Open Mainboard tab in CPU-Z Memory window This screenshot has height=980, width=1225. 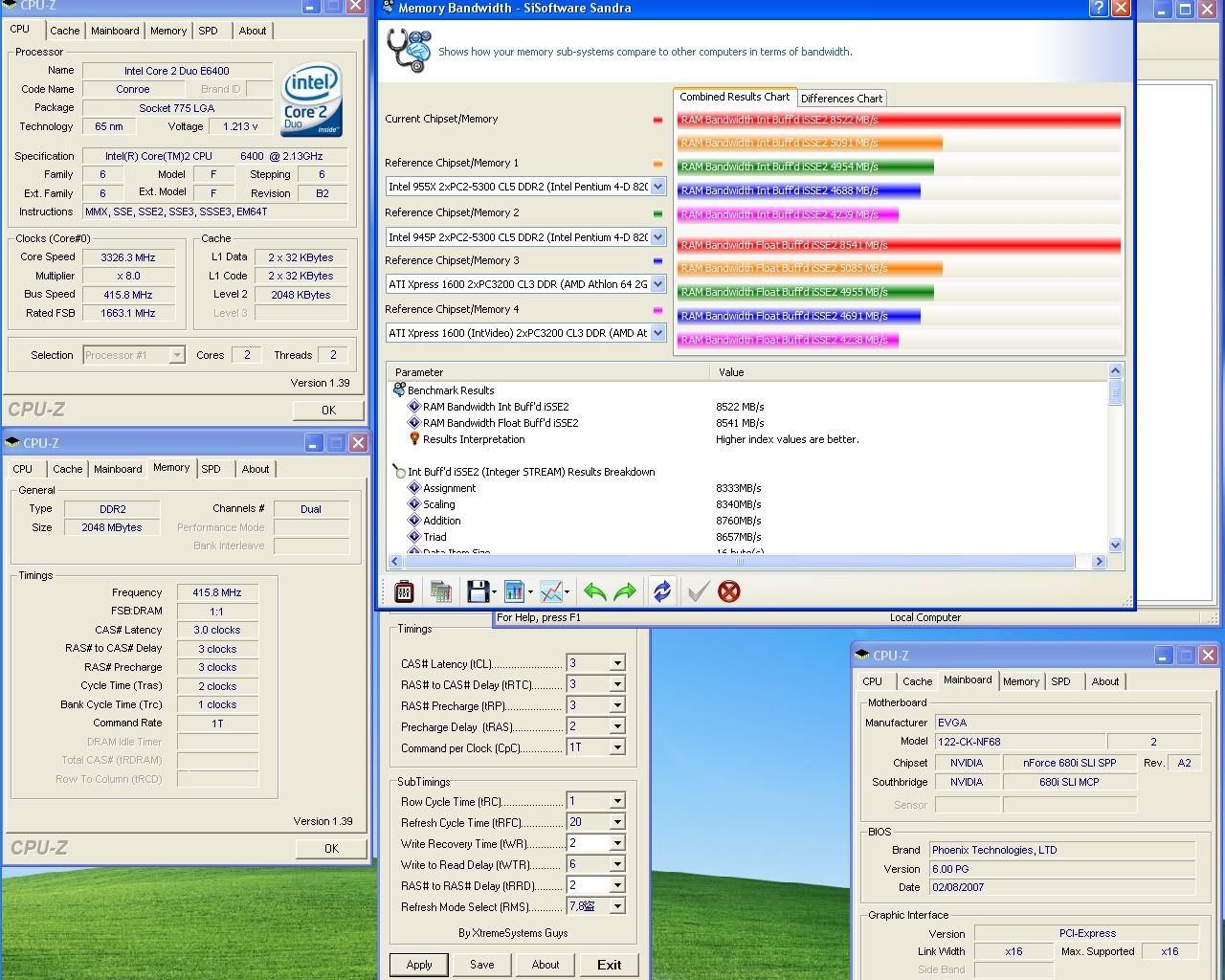point(118,469)
